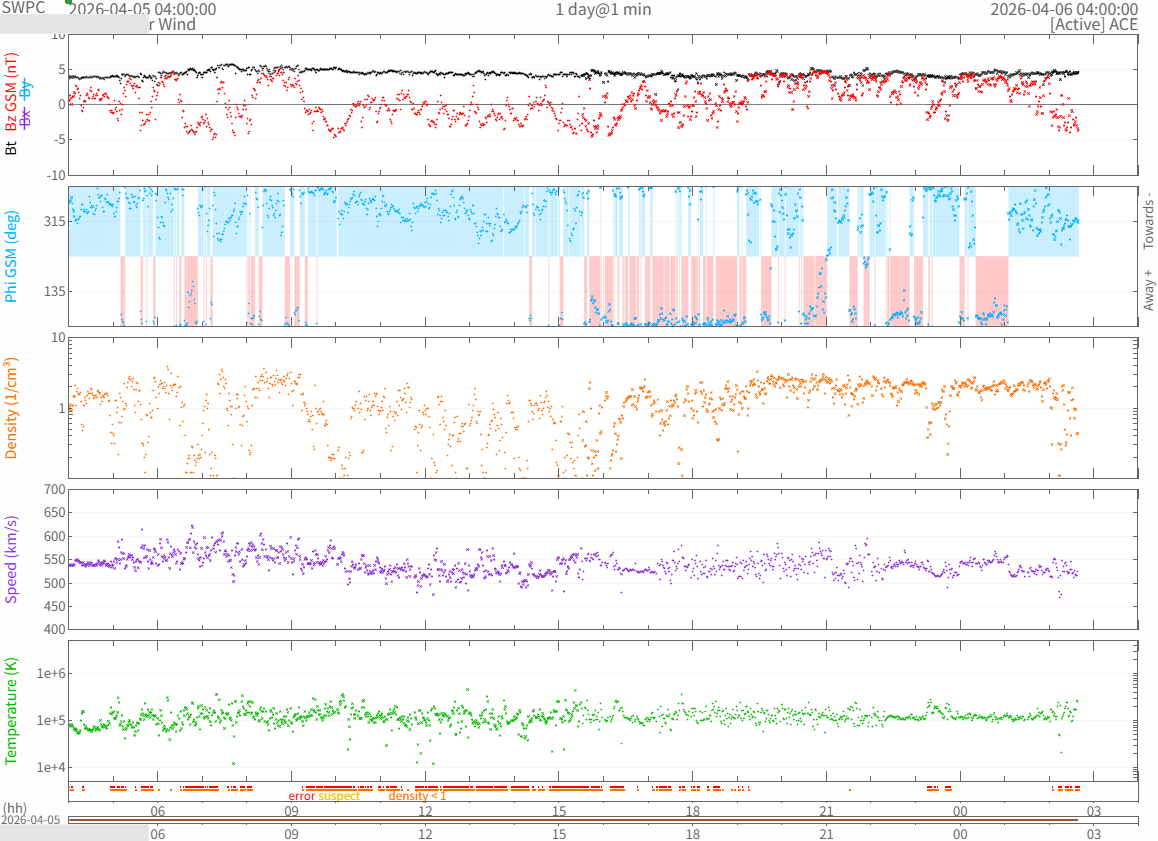Click the Bz GSM (nT) legend label
This screenshot has width=1158, height=841.
tap(12, 92)
